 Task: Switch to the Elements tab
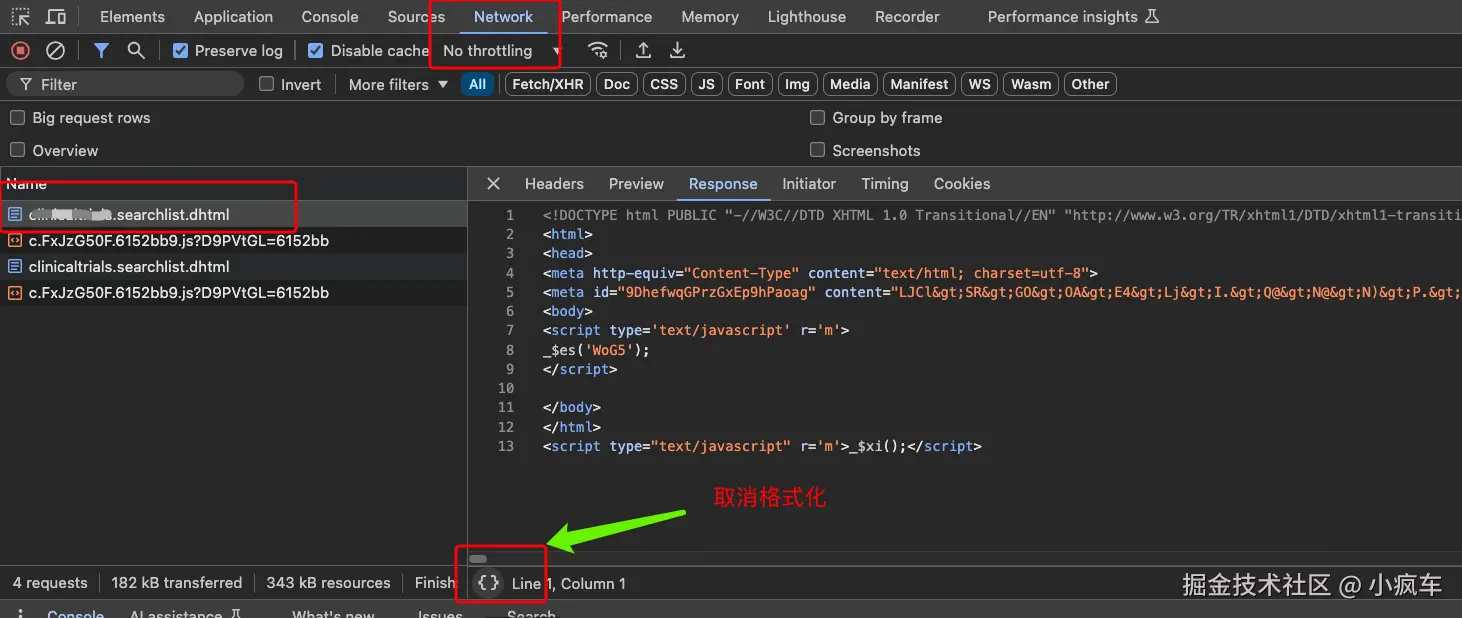click(132, 17)
